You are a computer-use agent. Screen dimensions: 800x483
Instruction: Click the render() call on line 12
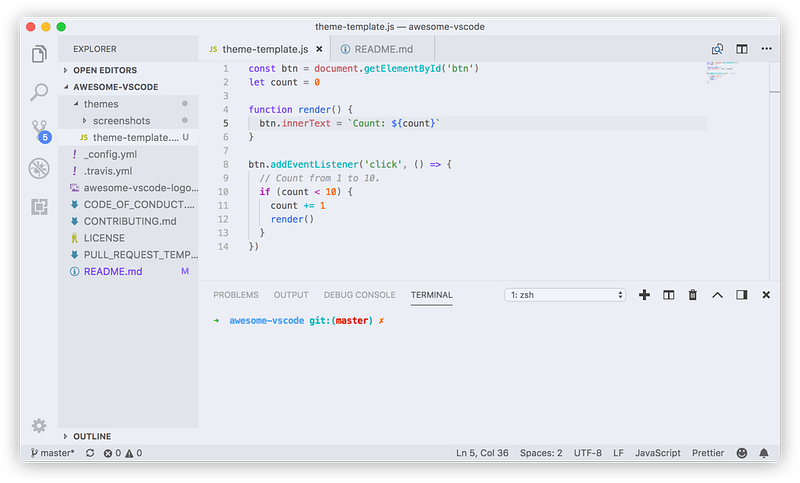click(292, 219)
